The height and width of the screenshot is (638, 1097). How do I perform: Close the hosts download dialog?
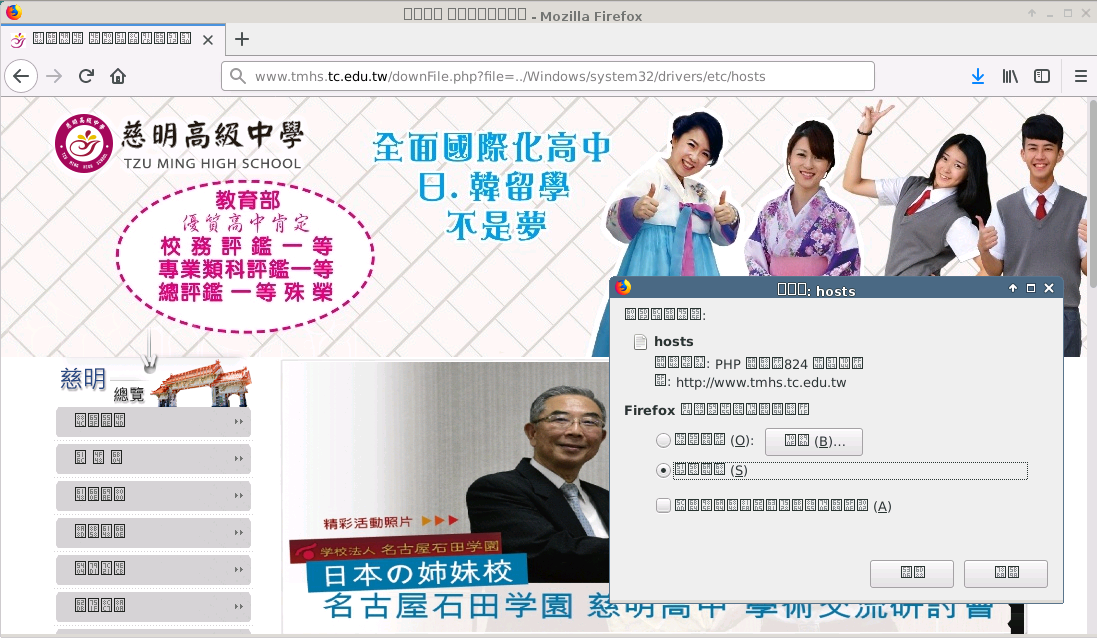tap(1049, 288)
